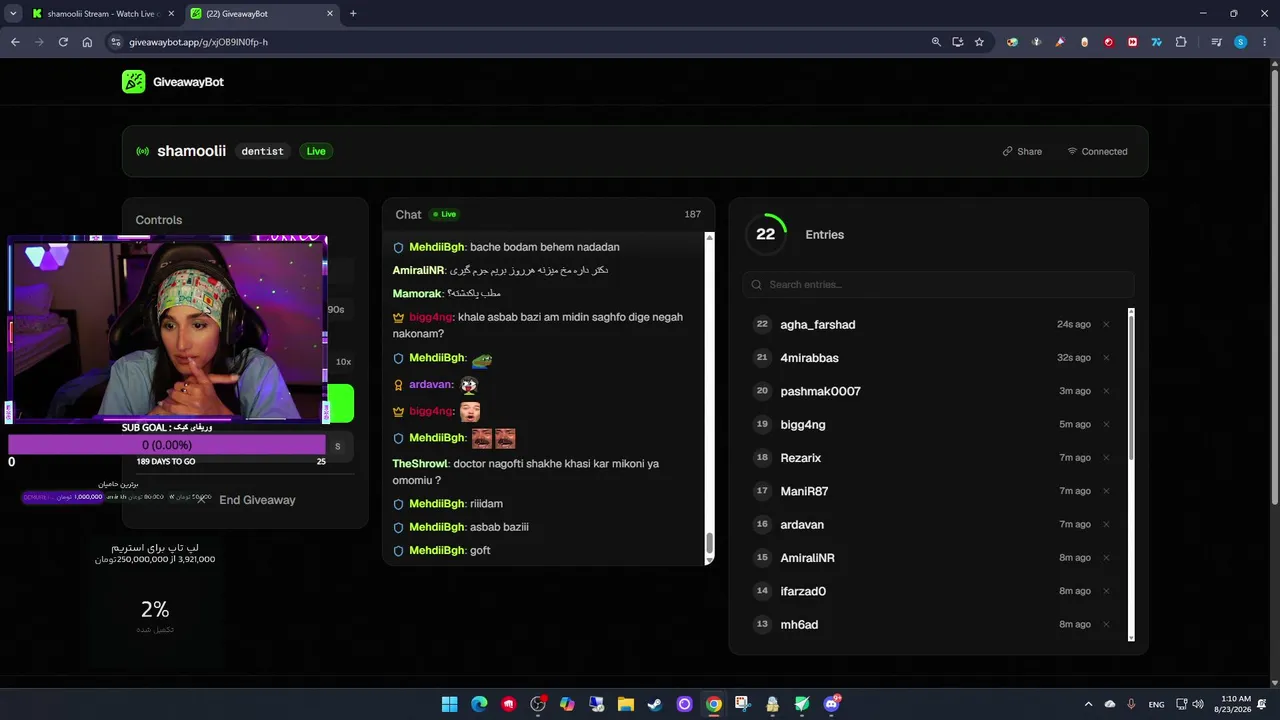Open the media controls icon in toolbar
Image resolution: width=1280 pixels, height=720 pixels.
point(1216,42)
